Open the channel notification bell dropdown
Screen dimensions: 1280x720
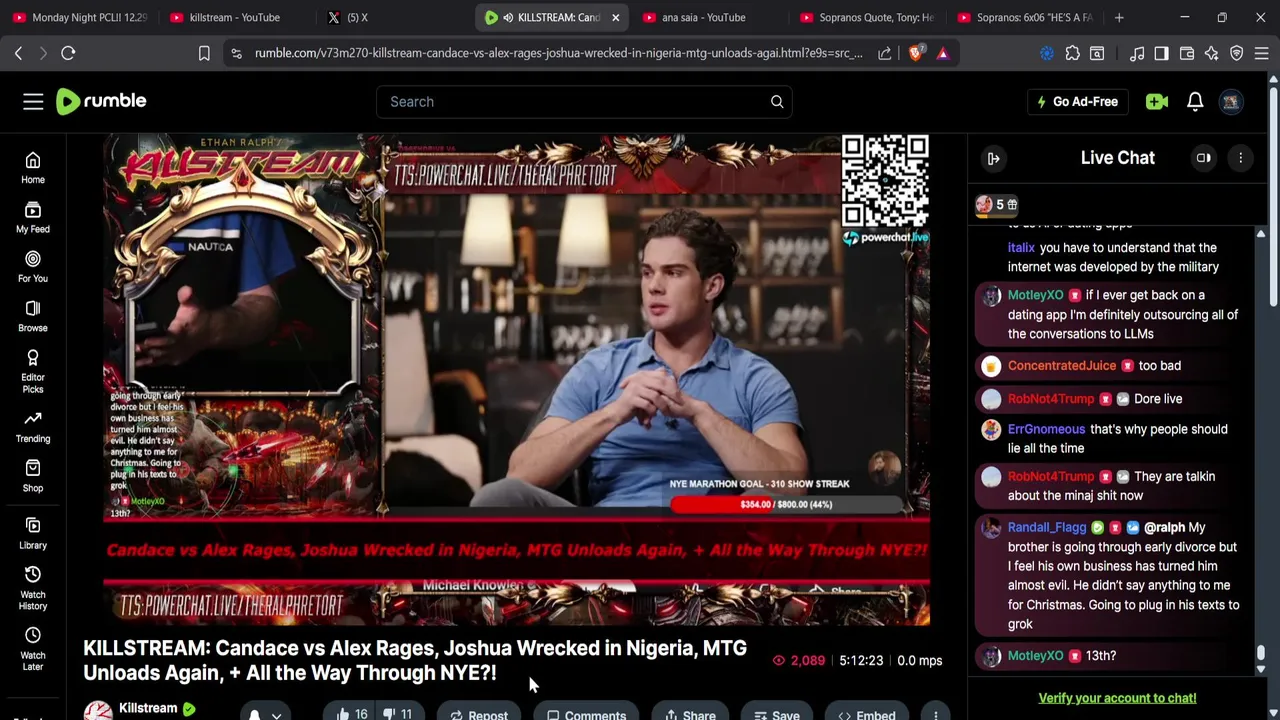[x=264, y=714]
